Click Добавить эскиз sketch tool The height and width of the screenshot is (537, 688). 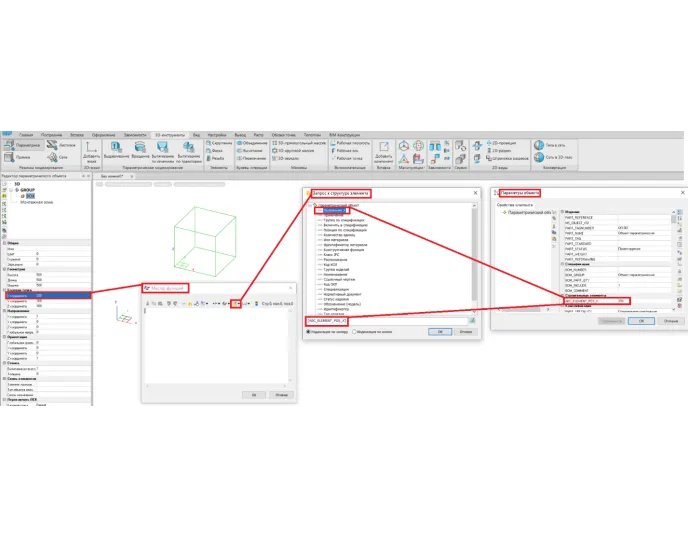tap(91, 152)
